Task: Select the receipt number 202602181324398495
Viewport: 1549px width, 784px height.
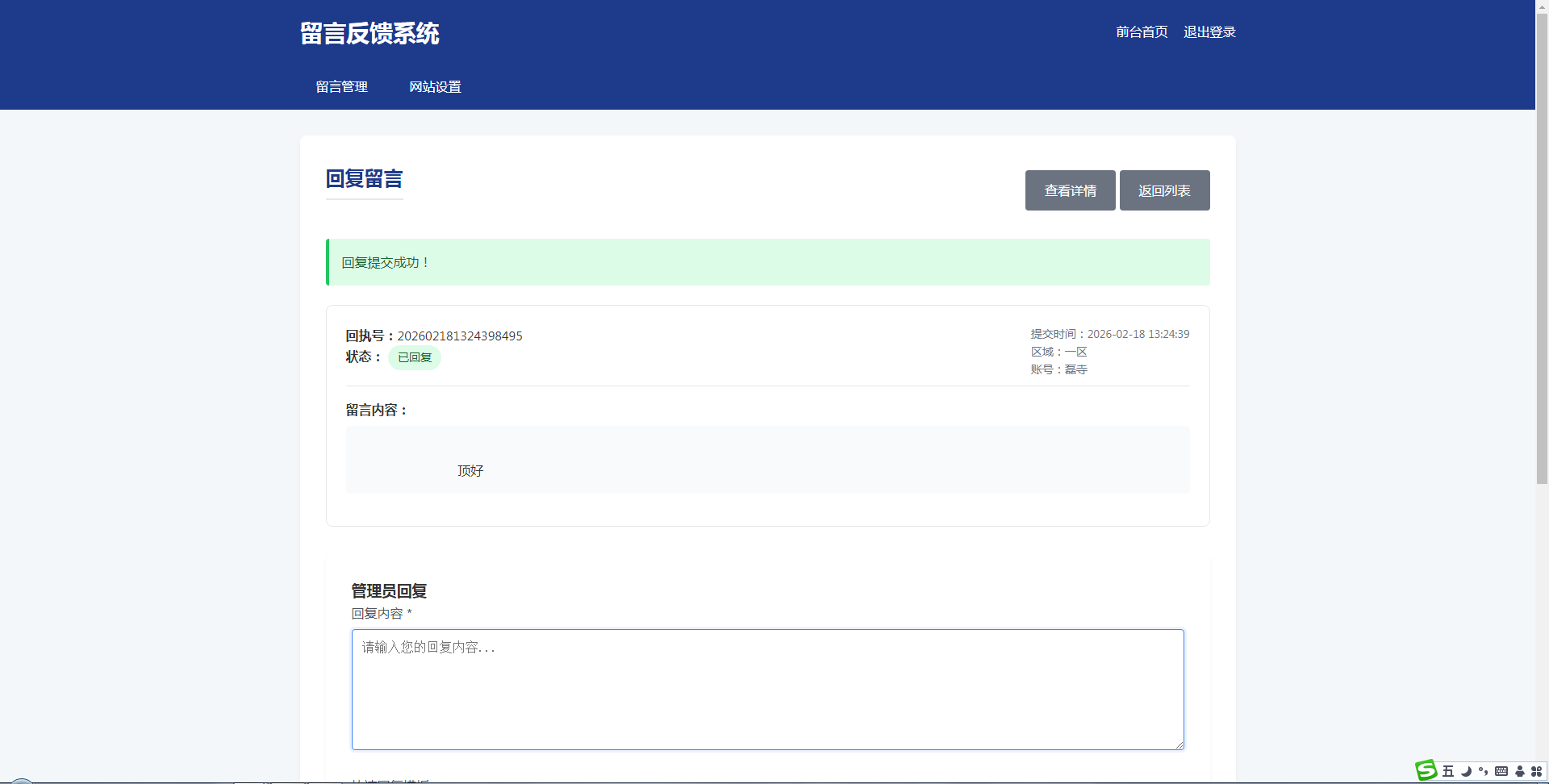Action: pyautogui.click(x=460, y=336)
